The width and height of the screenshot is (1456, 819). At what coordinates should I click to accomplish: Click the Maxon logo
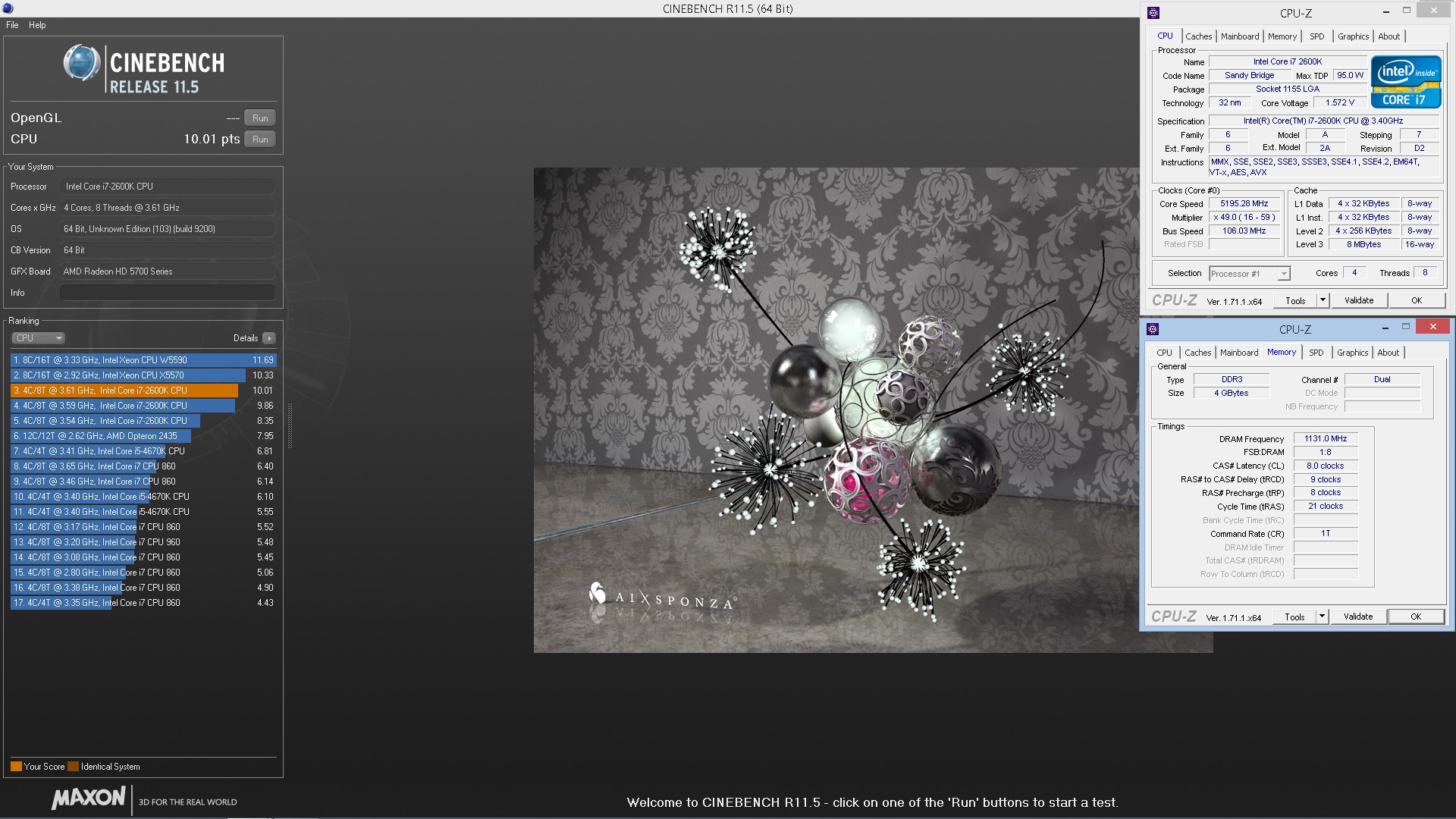89,799
